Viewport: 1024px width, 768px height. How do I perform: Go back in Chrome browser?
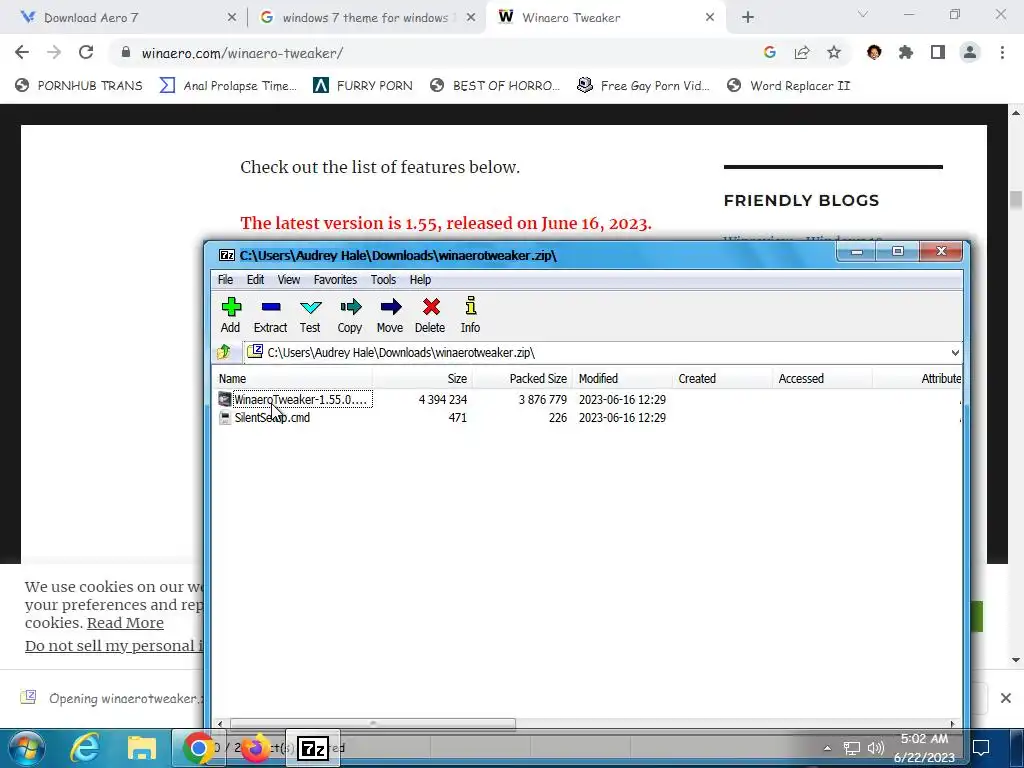[x=22, y=53]
